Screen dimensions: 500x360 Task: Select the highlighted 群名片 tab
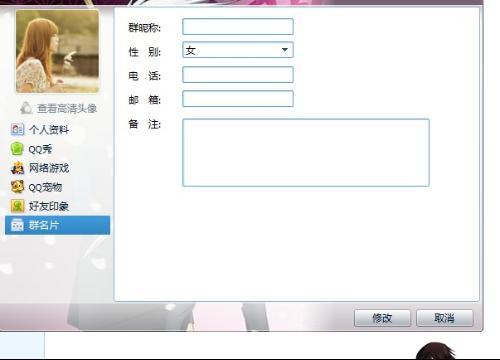pos(57,225)
